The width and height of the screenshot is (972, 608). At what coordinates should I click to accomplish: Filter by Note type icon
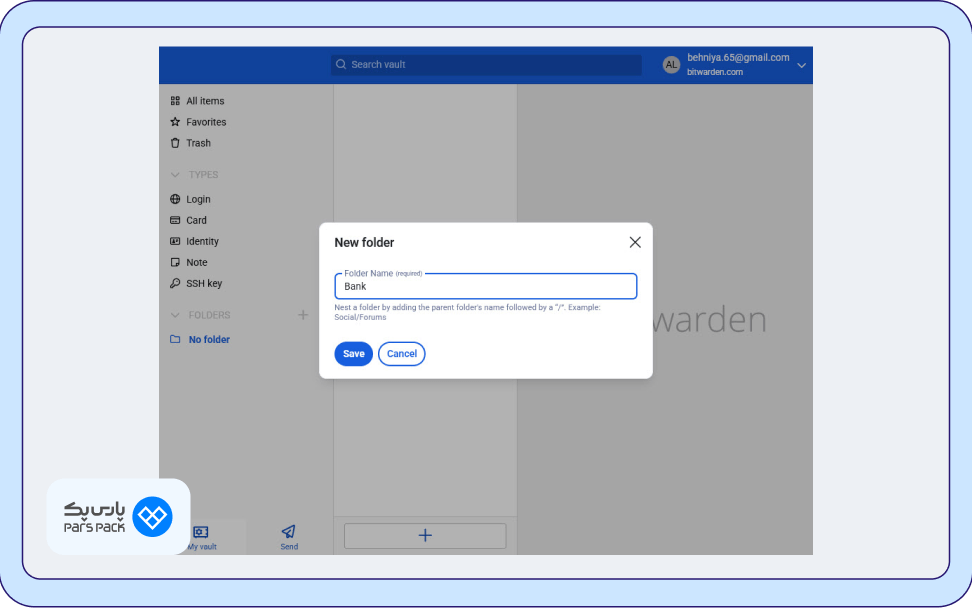pos(176,263)
